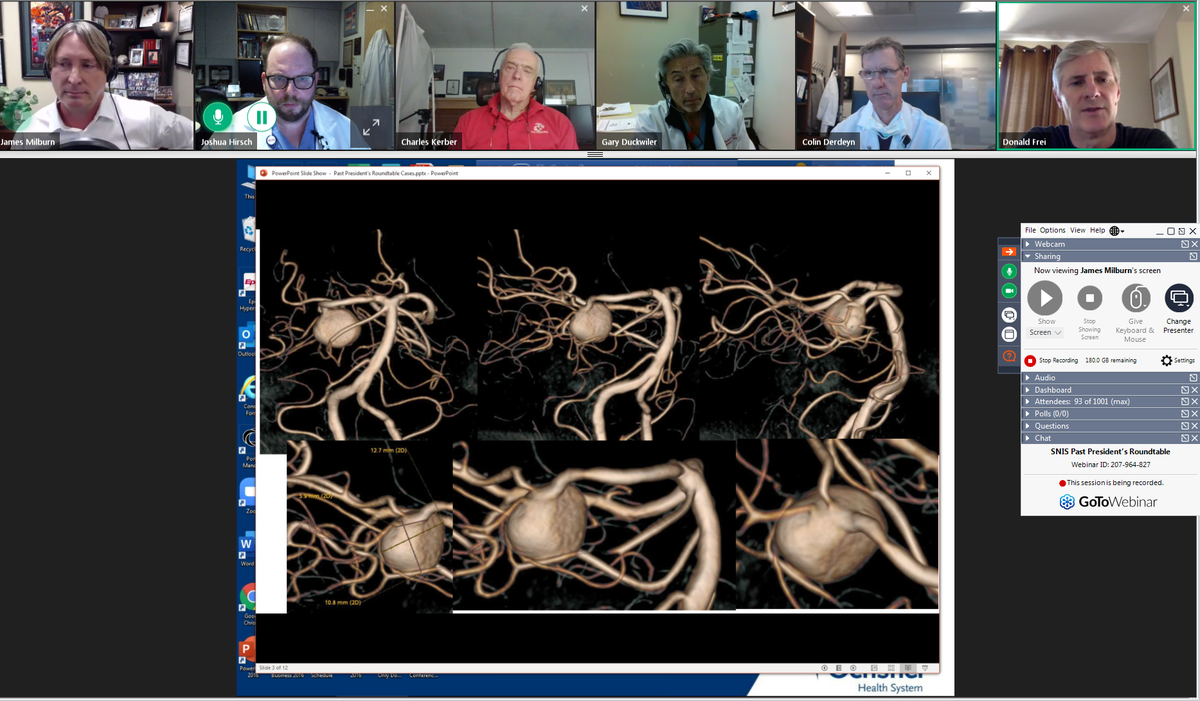Open the File menu in GoToWebinar
This screenshot has height=701, width=1200.
point(1031,230)
